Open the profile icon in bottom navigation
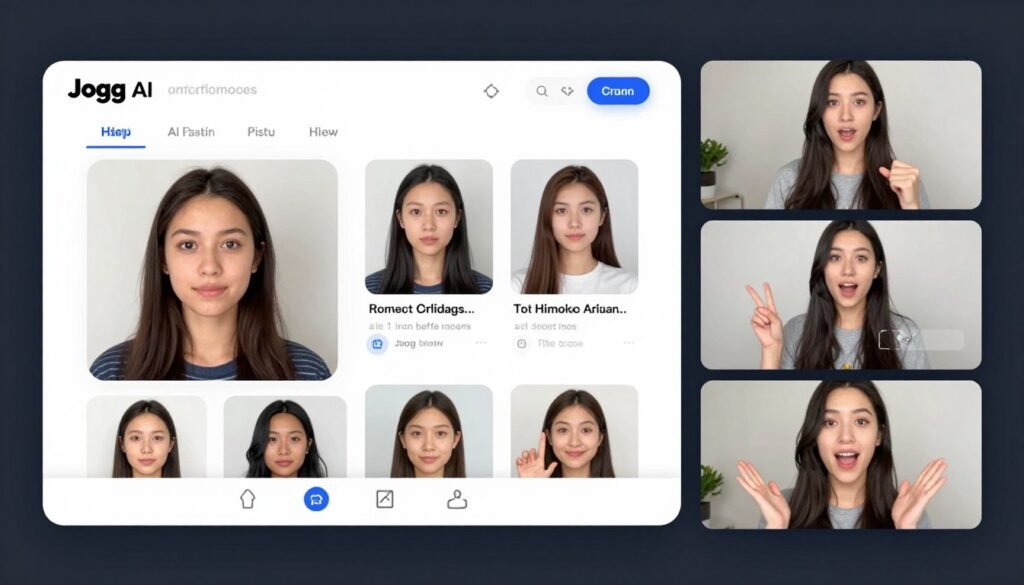1024x585 pixels. [456, 498]
